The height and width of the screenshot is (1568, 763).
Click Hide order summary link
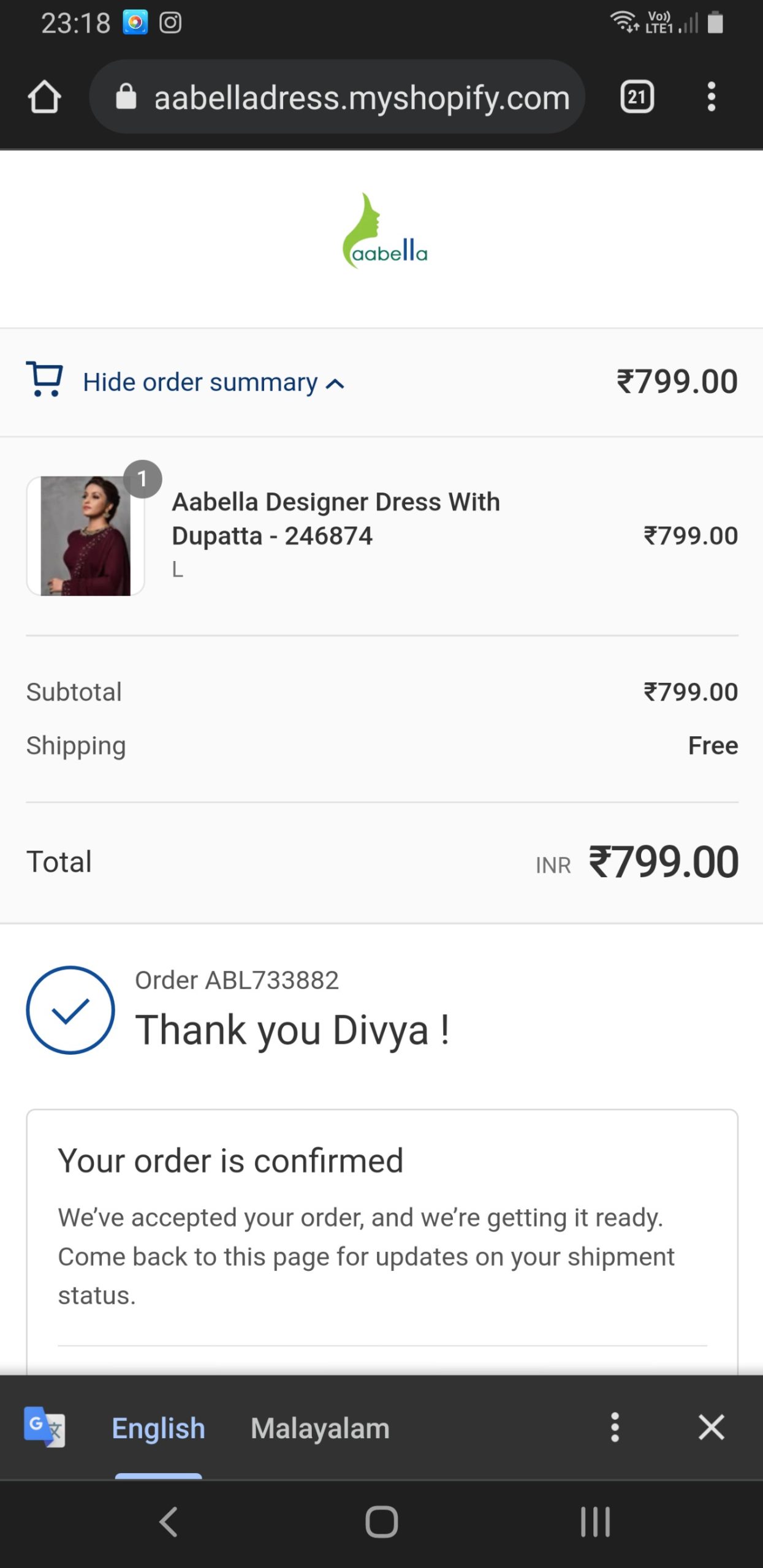[200, 382]
